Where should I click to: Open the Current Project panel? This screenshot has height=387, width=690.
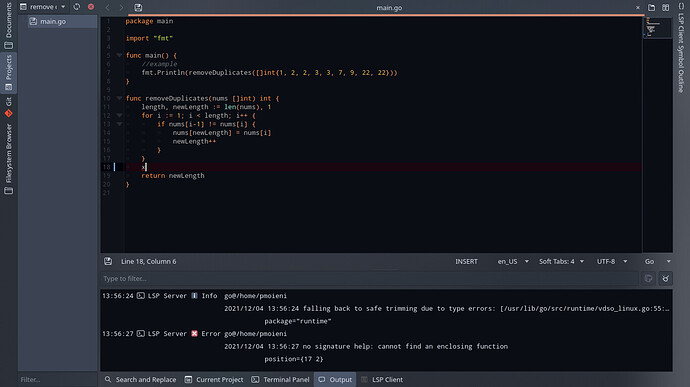[214, 380]
